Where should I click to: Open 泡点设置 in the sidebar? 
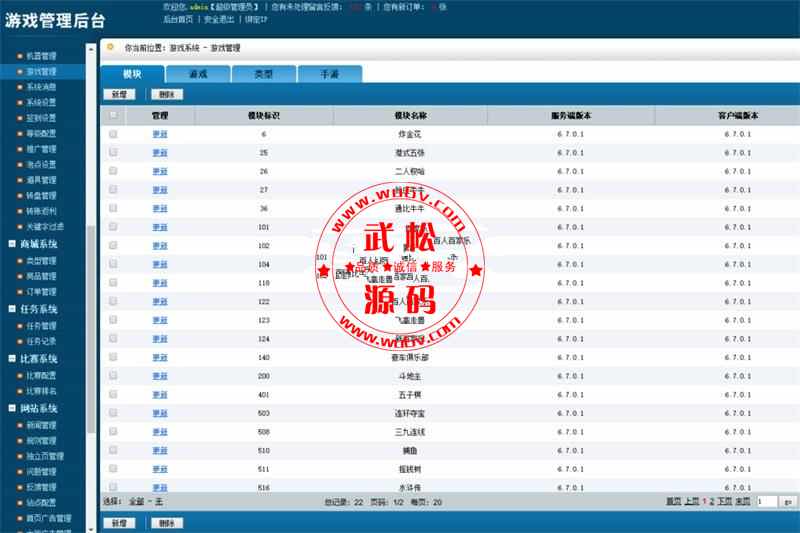coord(41,164)
